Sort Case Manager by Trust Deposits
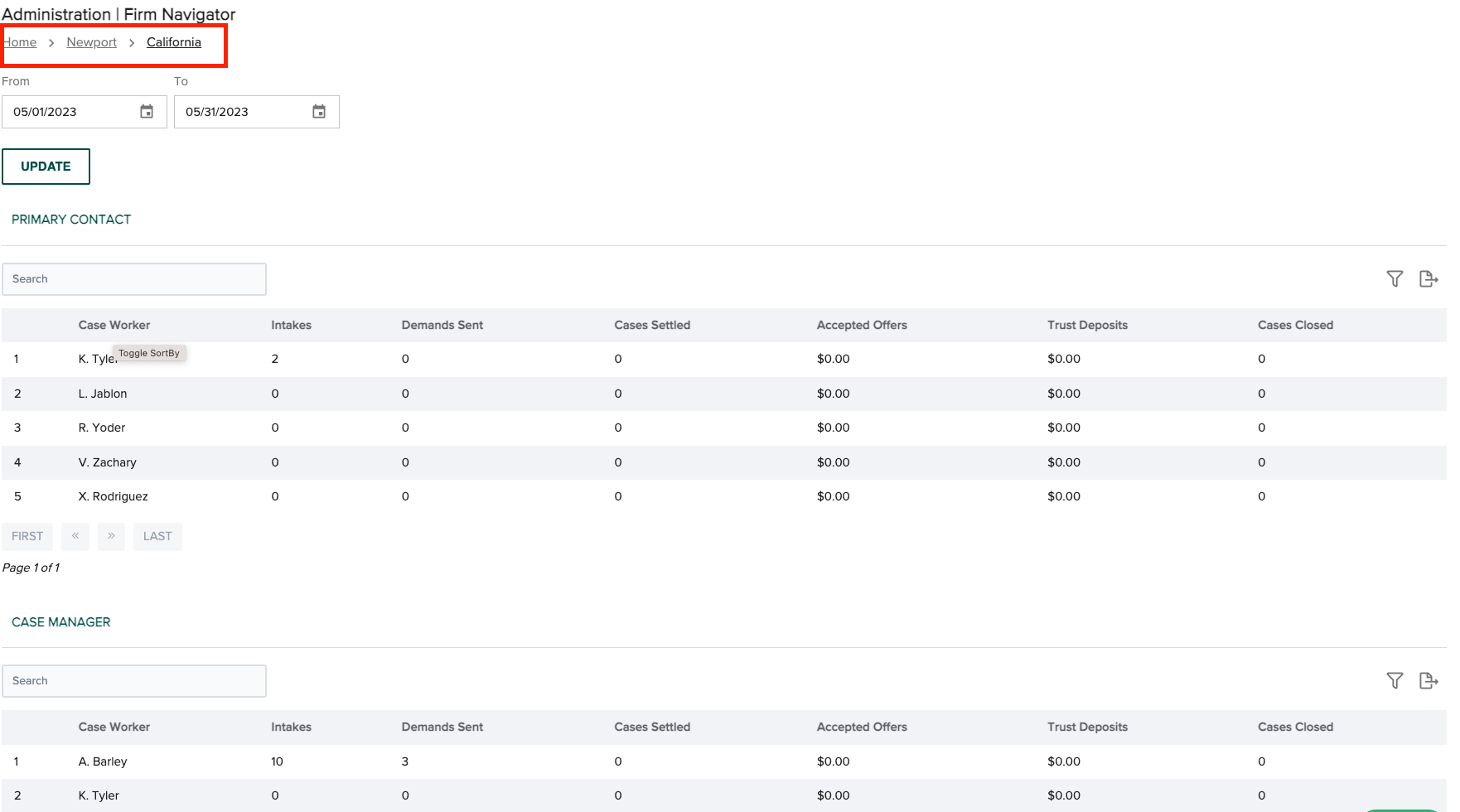This screenshot has width=1460, height=812. tap(1087, 727)
